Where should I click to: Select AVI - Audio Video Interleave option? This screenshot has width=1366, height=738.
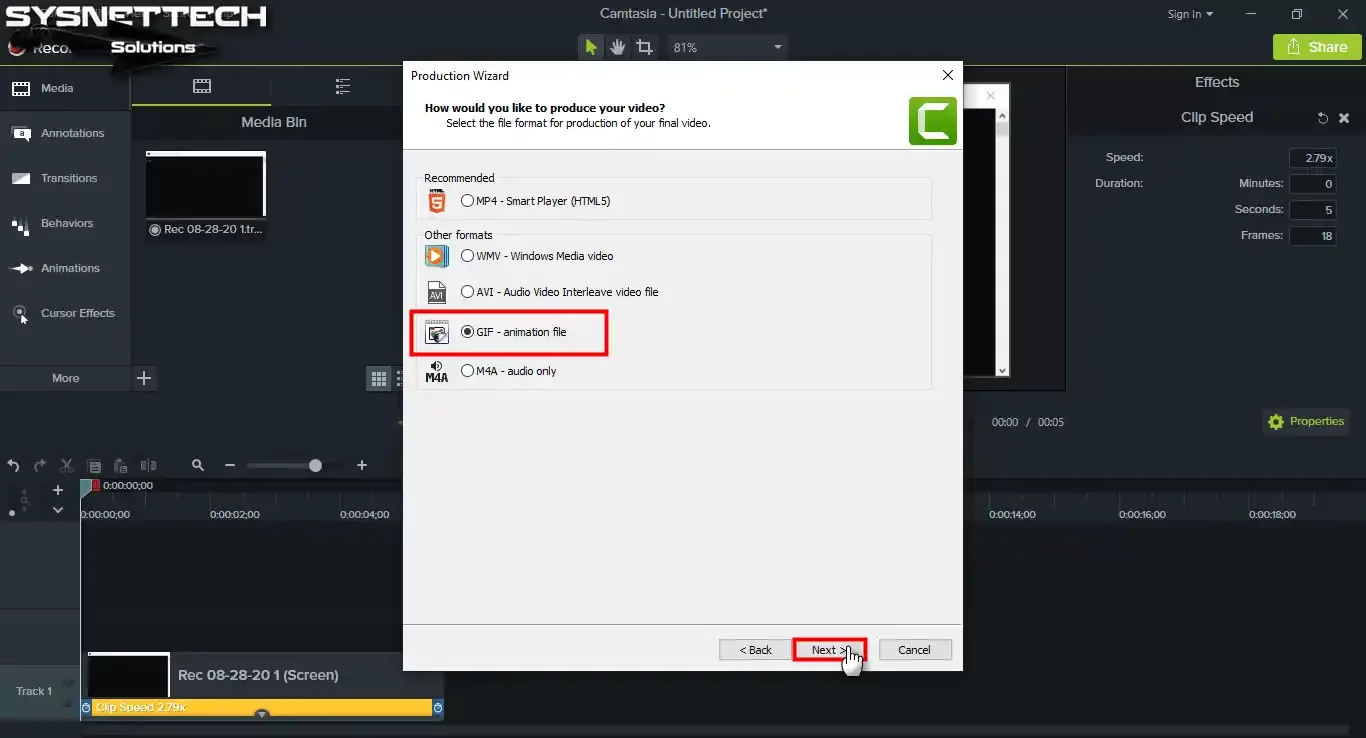coord(559,292)
